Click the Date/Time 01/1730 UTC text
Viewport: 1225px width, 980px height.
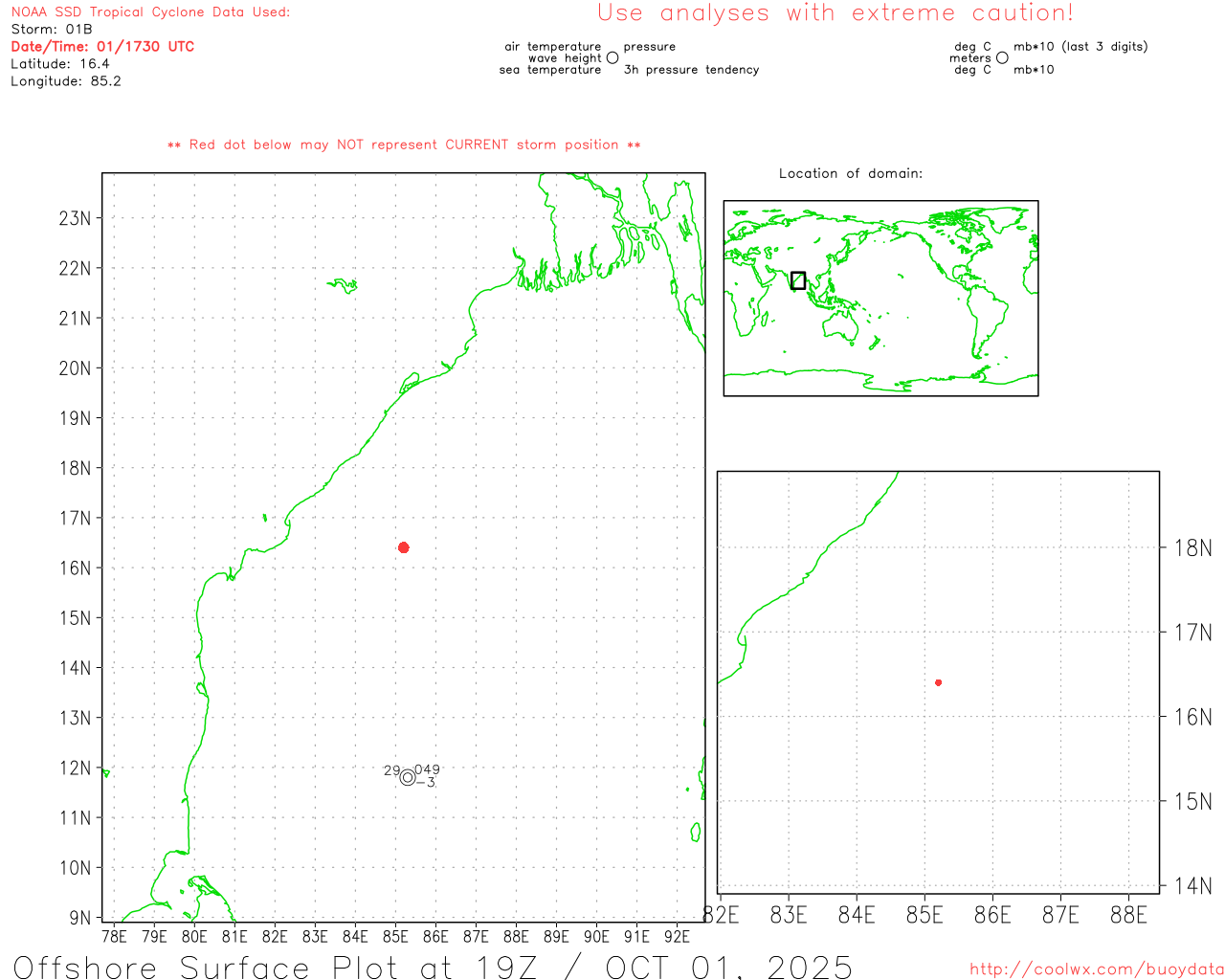102,46
